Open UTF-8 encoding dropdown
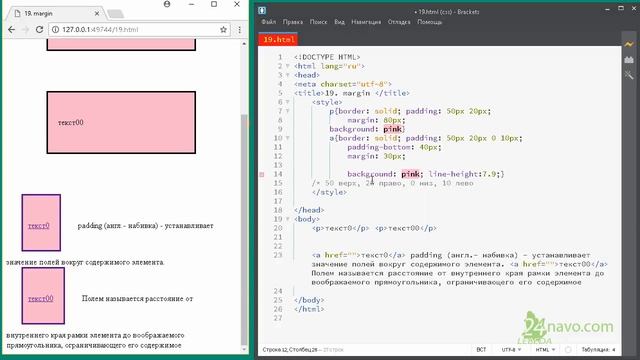Image resolution: width=640 pixels, height=360 pixels. [511, 350]
